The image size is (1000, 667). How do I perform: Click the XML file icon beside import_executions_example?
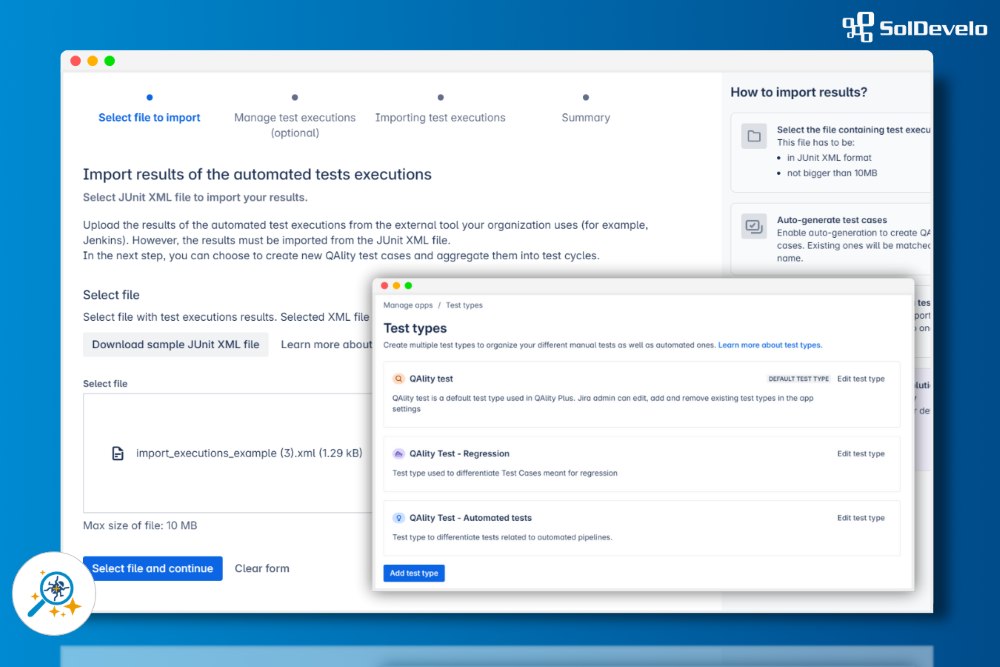pyautogui.click(x=118, y=453)
